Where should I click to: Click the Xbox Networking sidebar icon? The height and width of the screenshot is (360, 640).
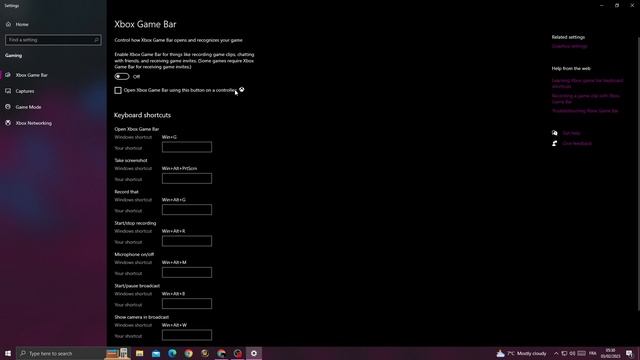point(8,123)
